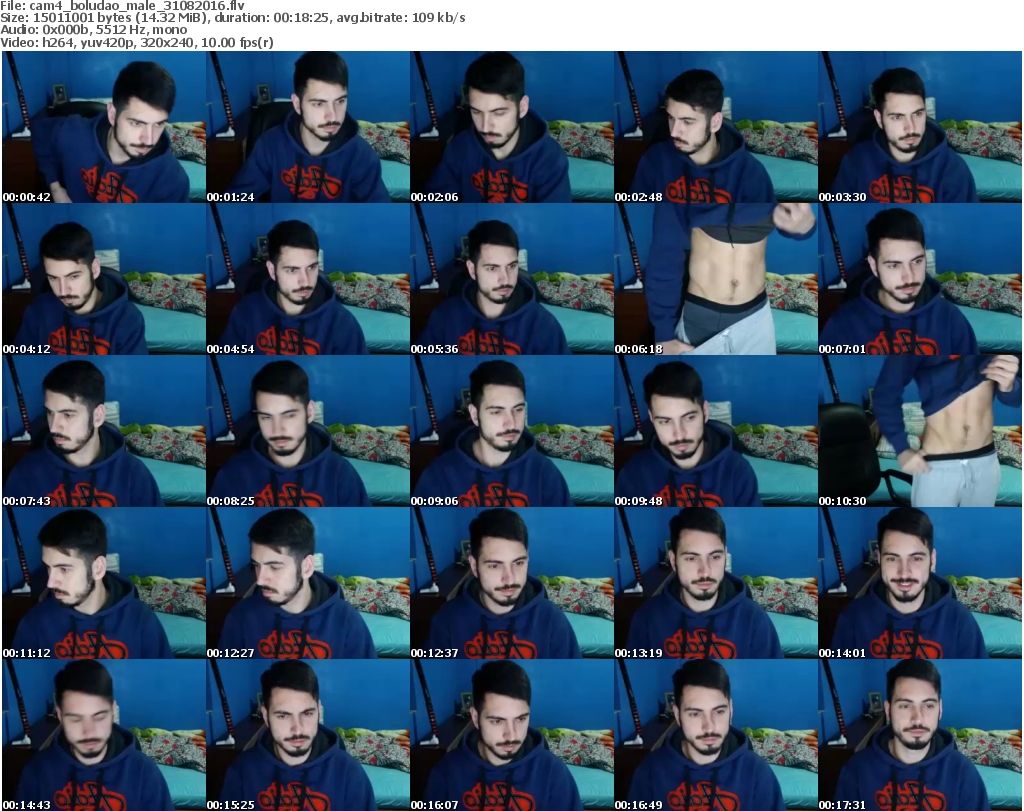Select the frame timestamped 00:12:37
Image resolution: width=1024 pixels, height=811 pixels.
(x=512, y=582)
